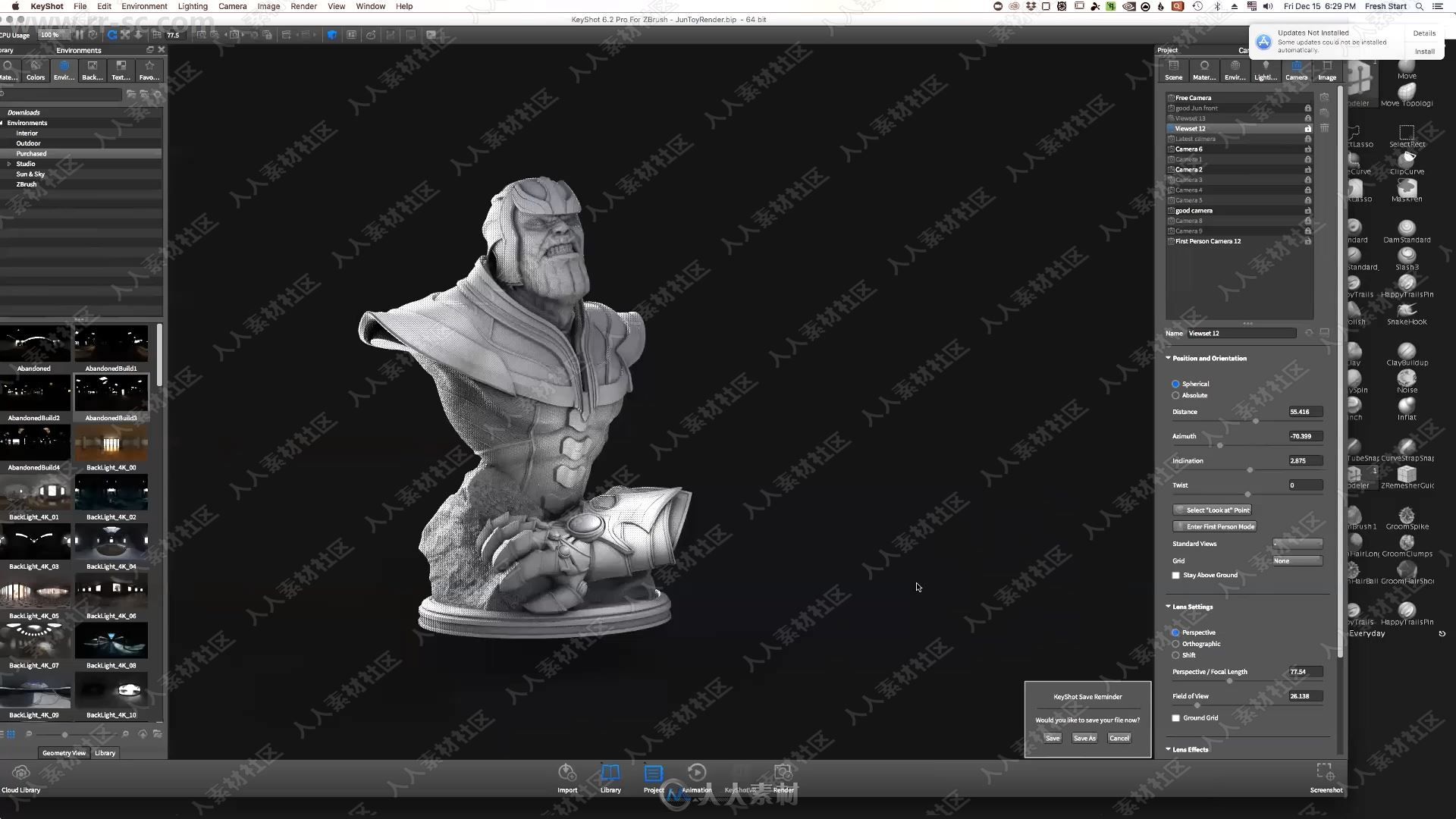The width and height of the screenshot is (1456, 819).
Task: Click the add camera icon beside camera list
Action: click(1324, 98)
